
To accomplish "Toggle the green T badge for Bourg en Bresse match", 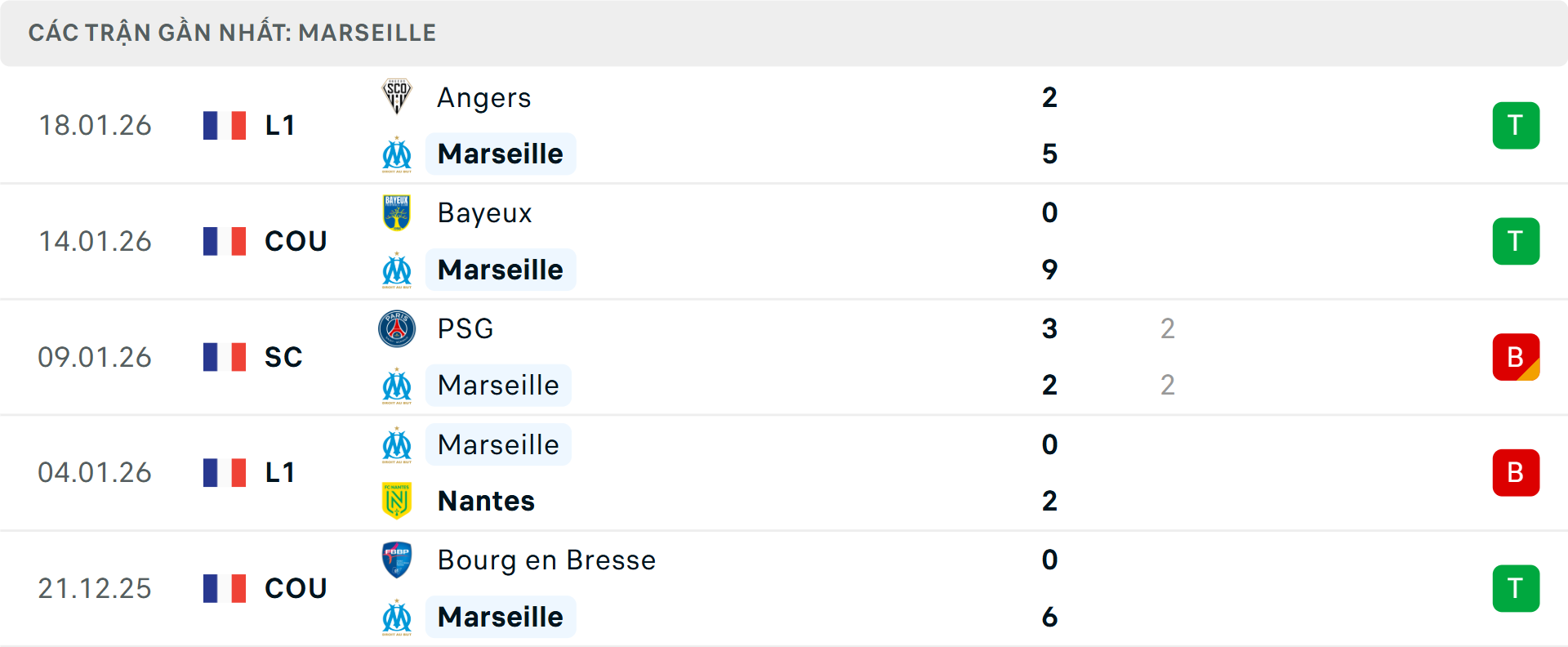I will (x=1517, y=588).
